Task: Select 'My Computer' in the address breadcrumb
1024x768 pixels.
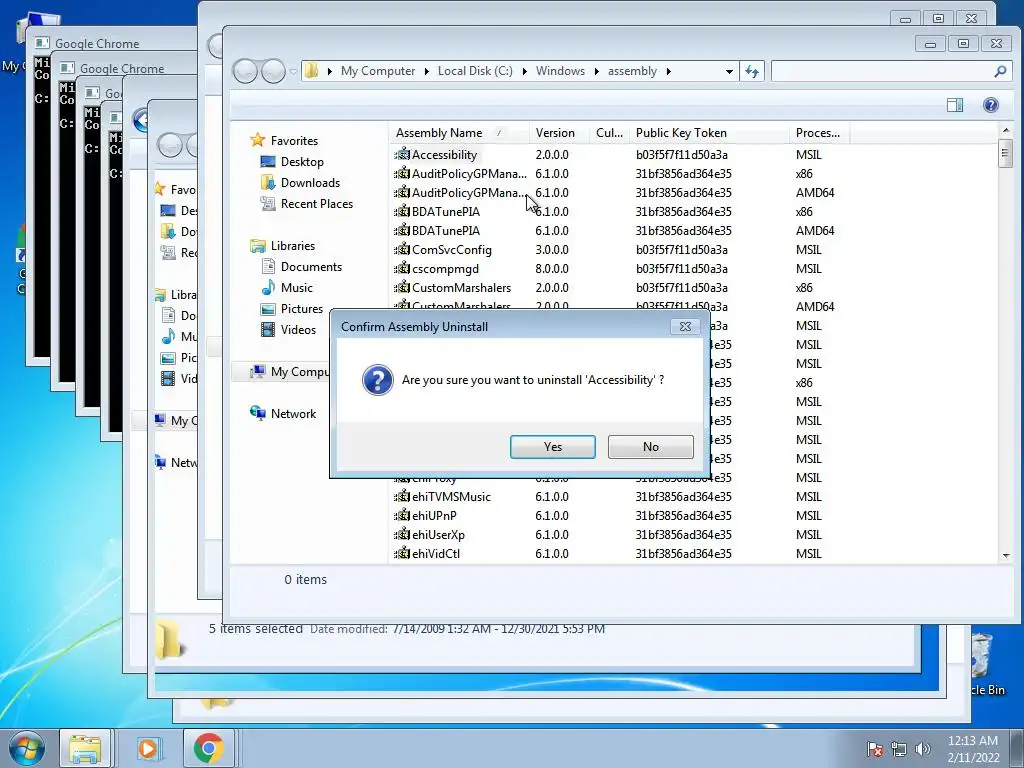Action: [x=377, y=71]
